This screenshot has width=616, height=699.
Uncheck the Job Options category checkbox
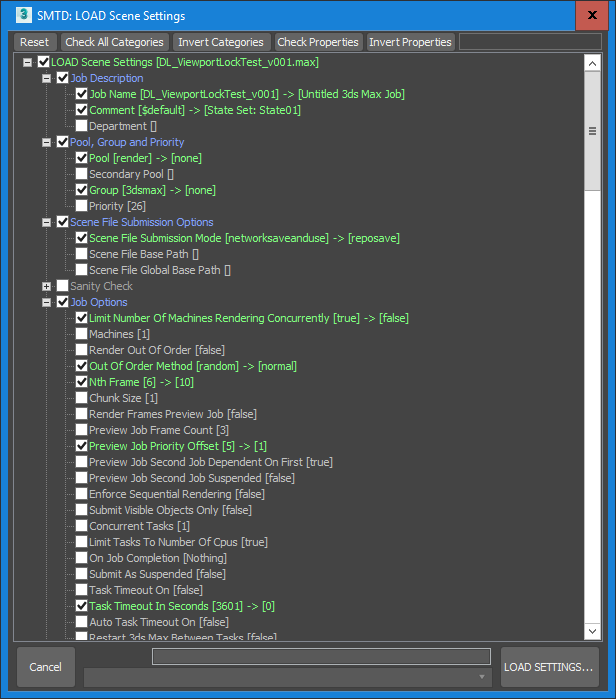63,302
